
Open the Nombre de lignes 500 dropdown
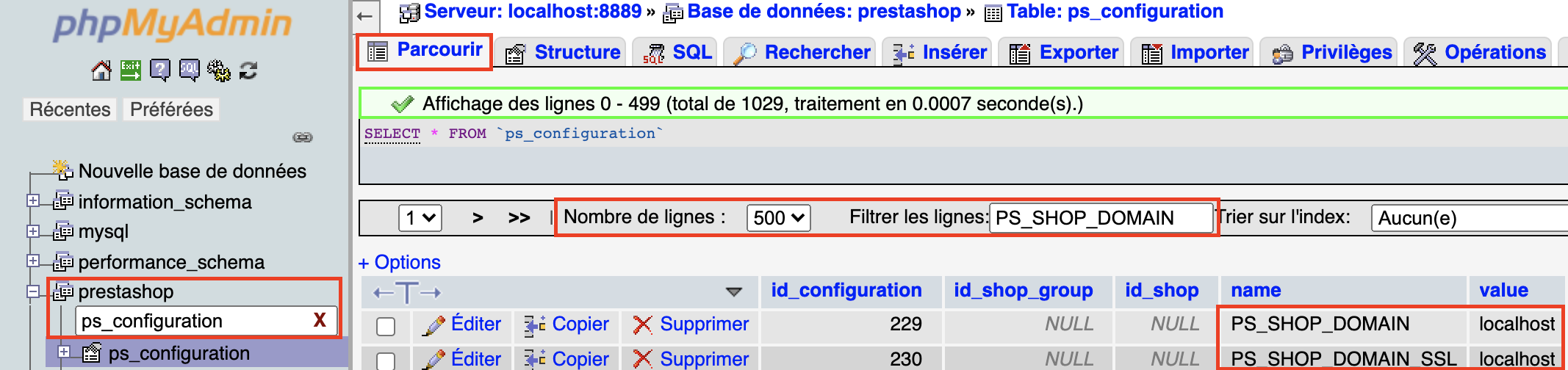coord(779,217)
